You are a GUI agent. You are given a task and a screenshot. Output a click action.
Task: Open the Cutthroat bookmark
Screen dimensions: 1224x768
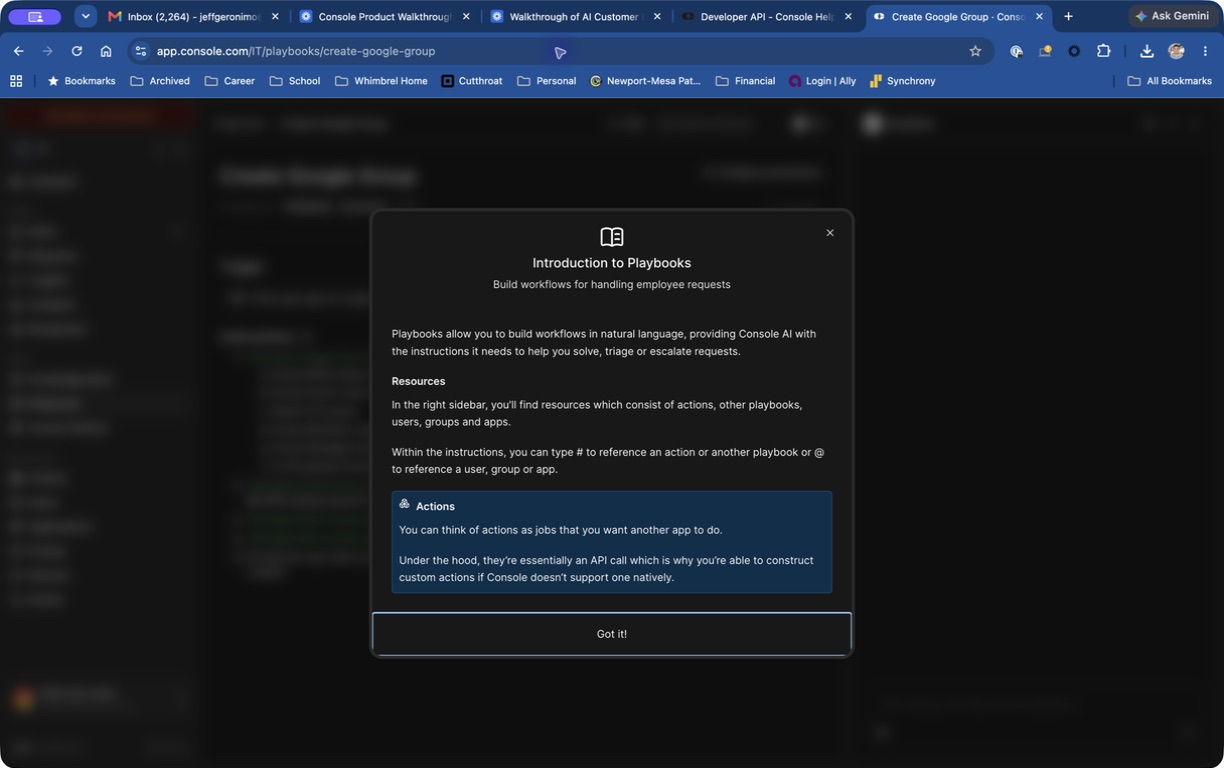click(472, 81)
